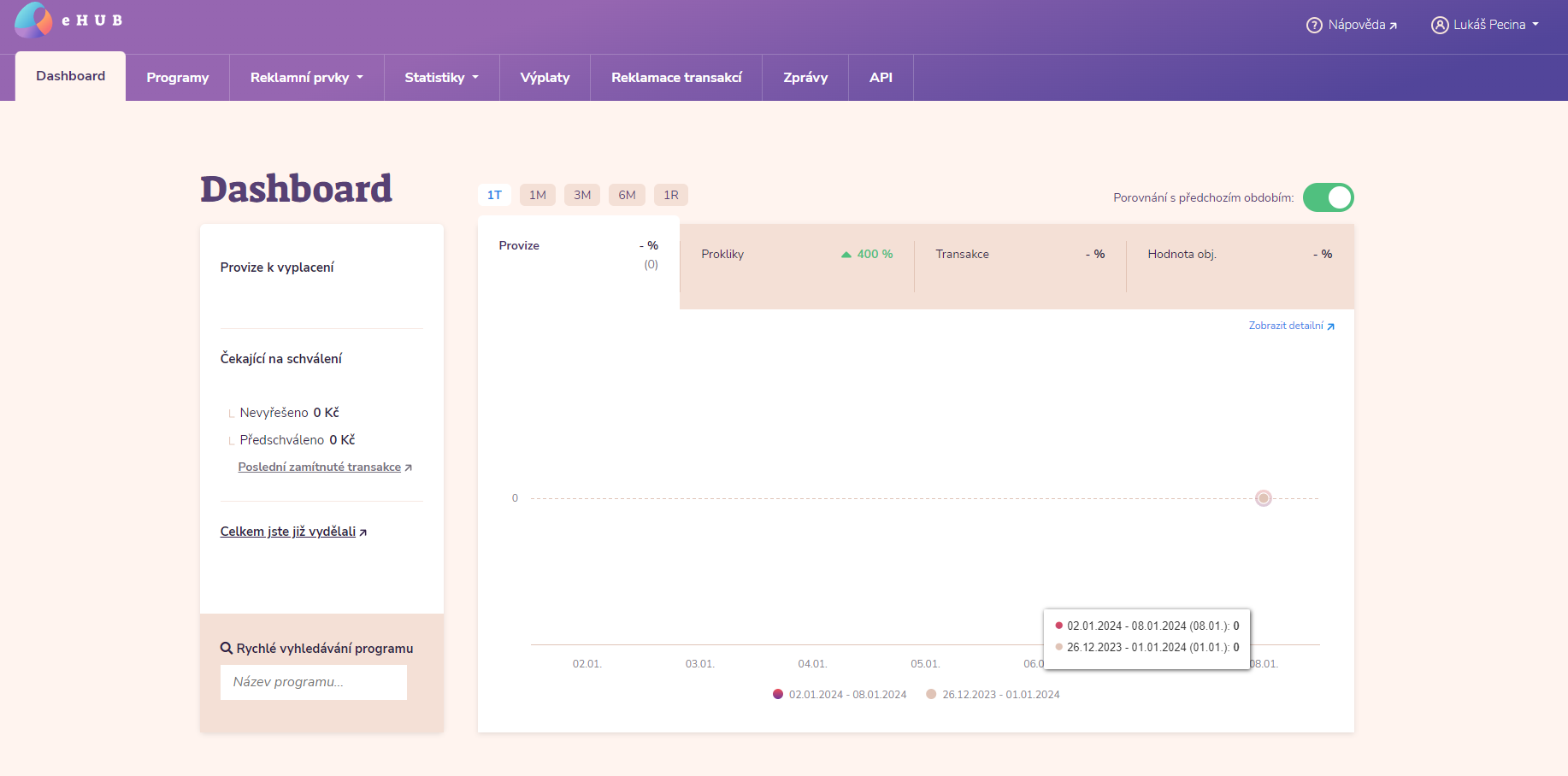
Task: Go to the Programy tab
Action: [x=177, y=78]
